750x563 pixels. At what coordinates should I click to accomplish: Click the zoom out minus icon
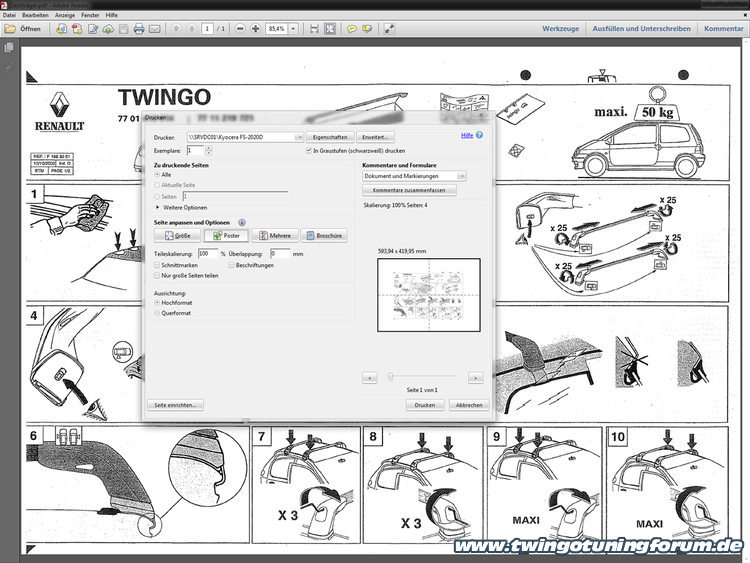click(x=240, y=29)
